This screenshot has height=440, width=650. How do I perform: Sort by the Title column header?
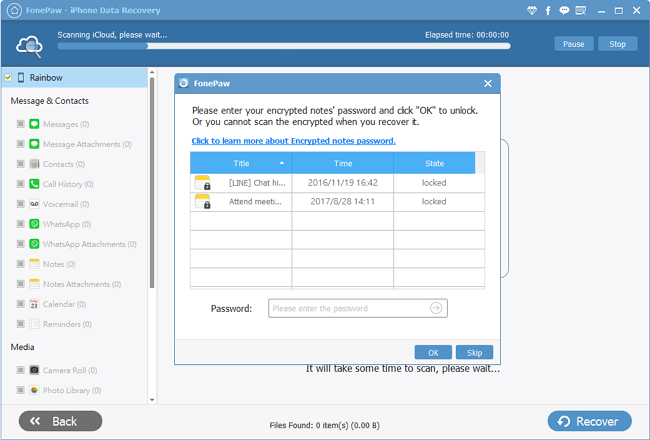[x=241, y=163]
